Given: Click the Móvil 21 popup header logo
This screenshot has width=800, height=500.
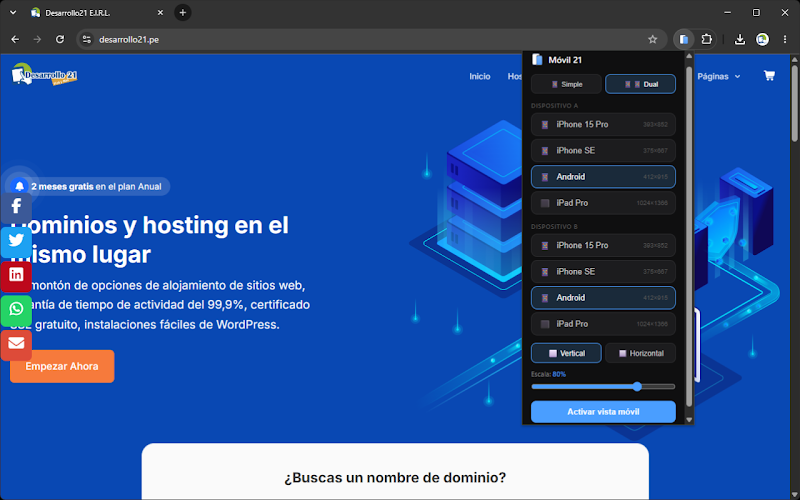Looking at the screenshot, I should tap(537, 60).
